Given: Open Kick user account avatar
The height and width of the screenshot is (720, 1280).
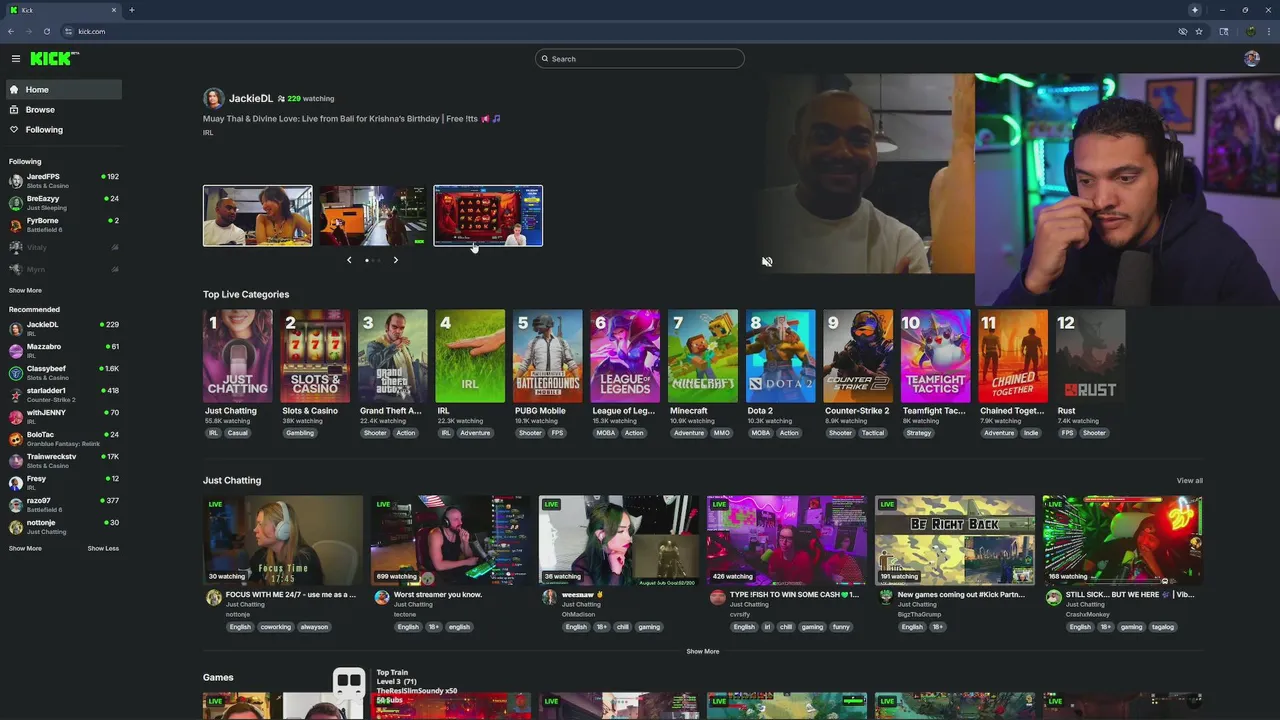Looking at the screenshot, I should pyautogui.click(x=1251, y=59).
